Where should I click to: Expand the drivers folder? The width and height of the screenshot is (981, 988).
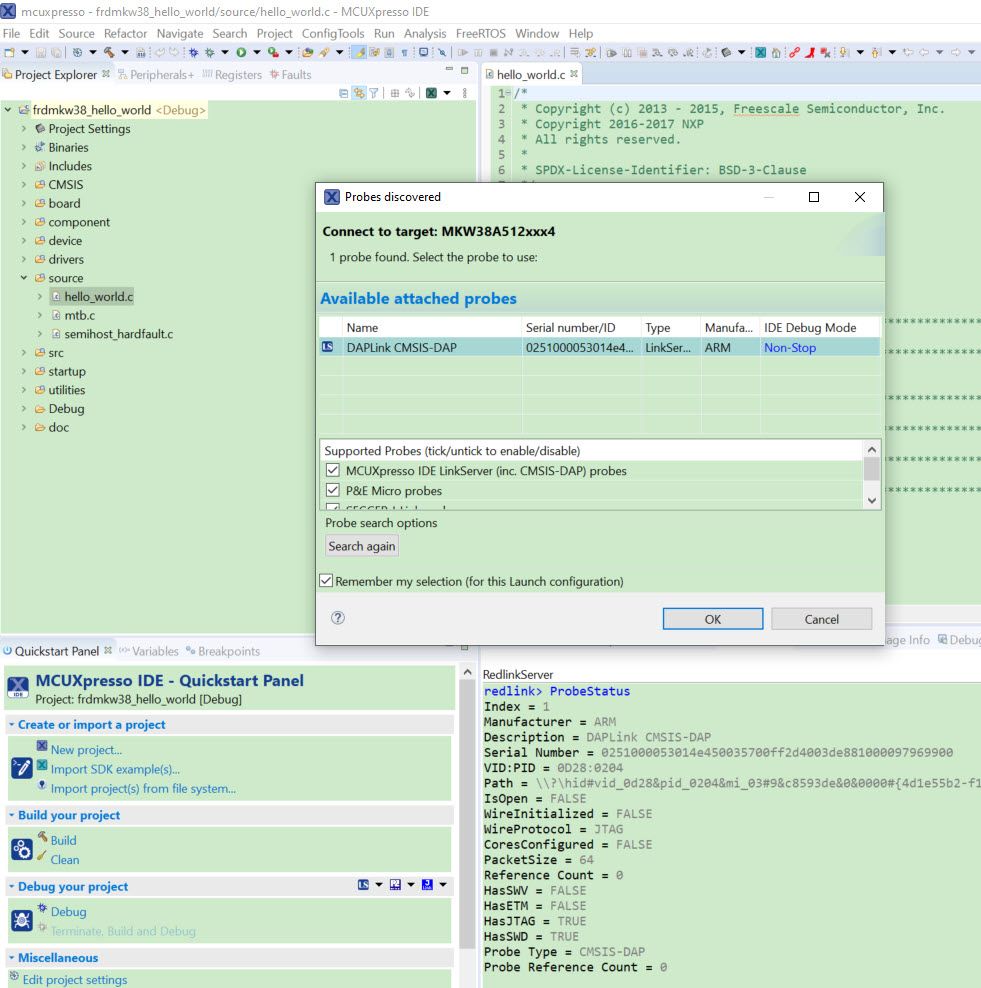pyautogui.click(x=24, y=259)
